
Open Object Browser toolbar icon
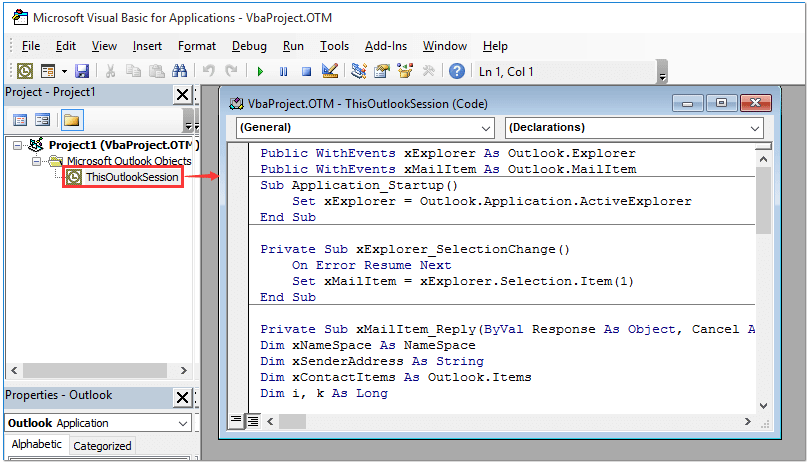coord(405,71)
